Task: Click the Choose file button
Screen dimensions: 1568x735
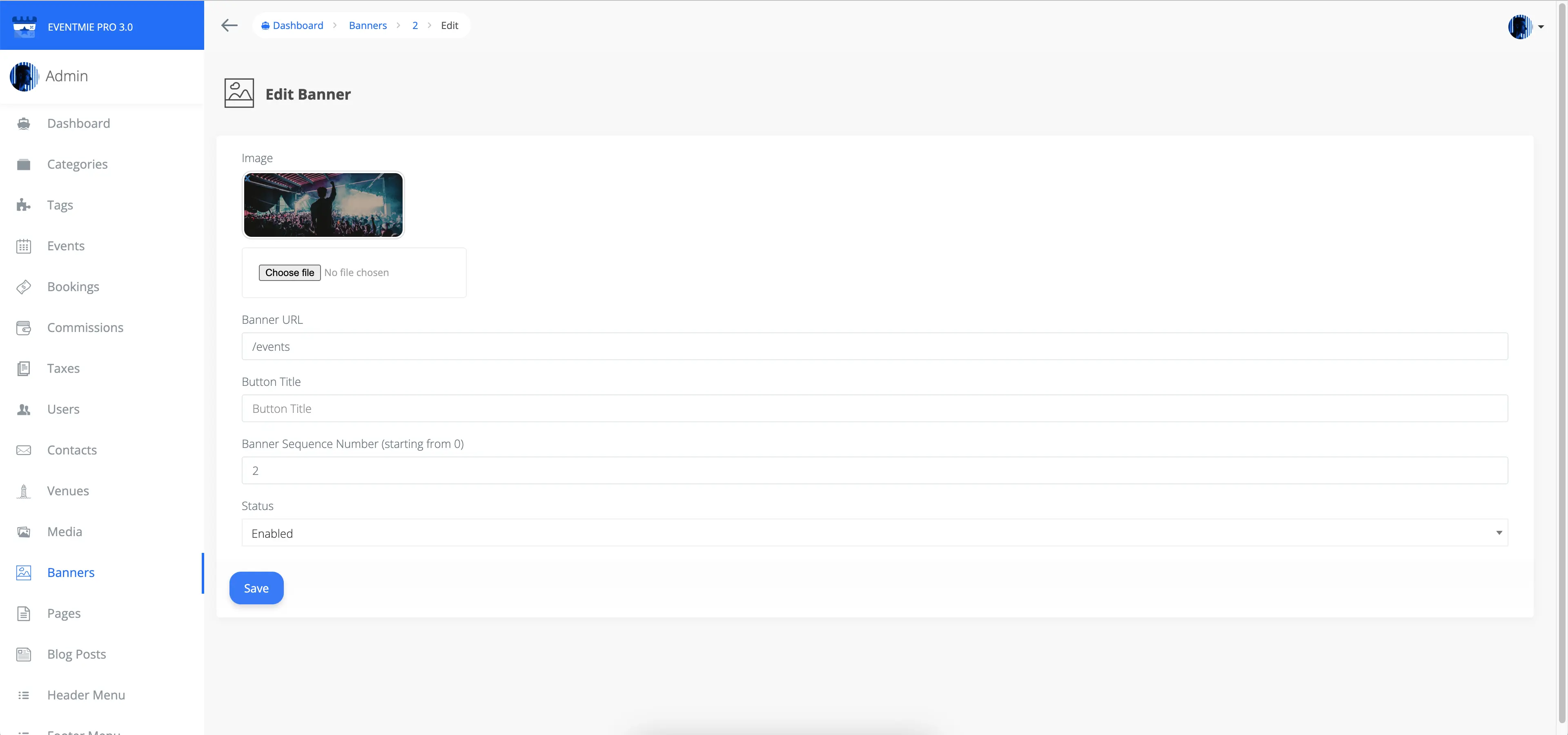Action: point(290,273)
